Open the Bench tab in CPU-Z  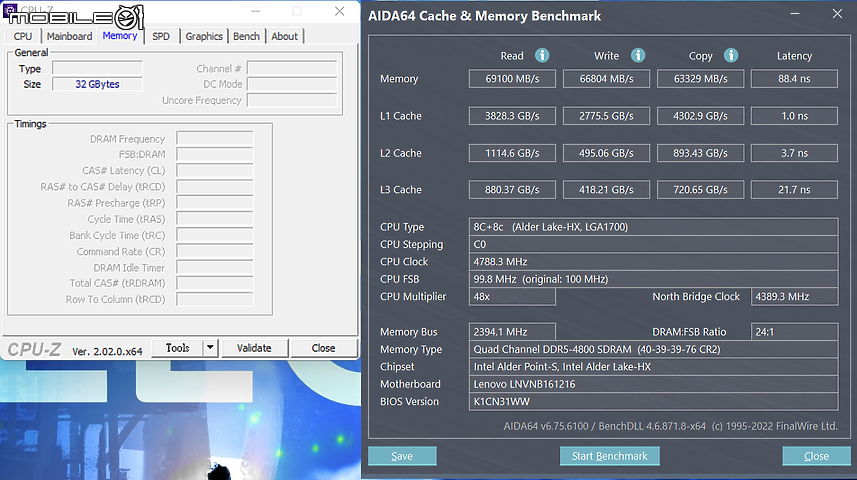pyautogui.click(x=246, y=36)
